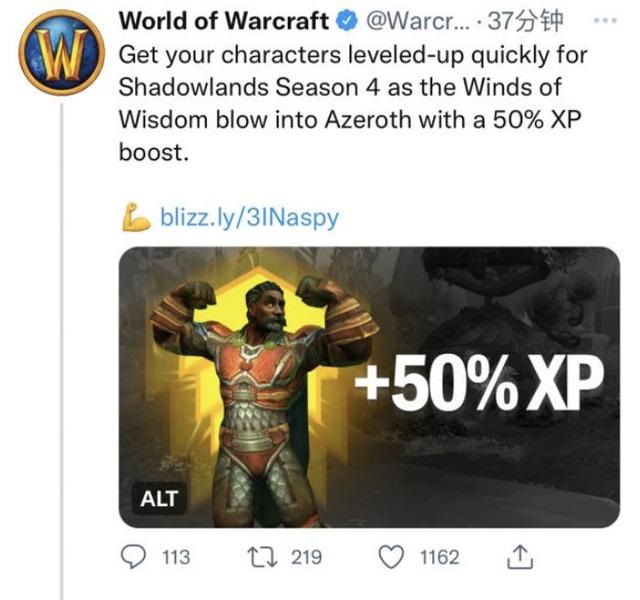The image size is (640, 600).
Task: Retweet using the retweet arrows icon
Action: [x=262, y=557]
